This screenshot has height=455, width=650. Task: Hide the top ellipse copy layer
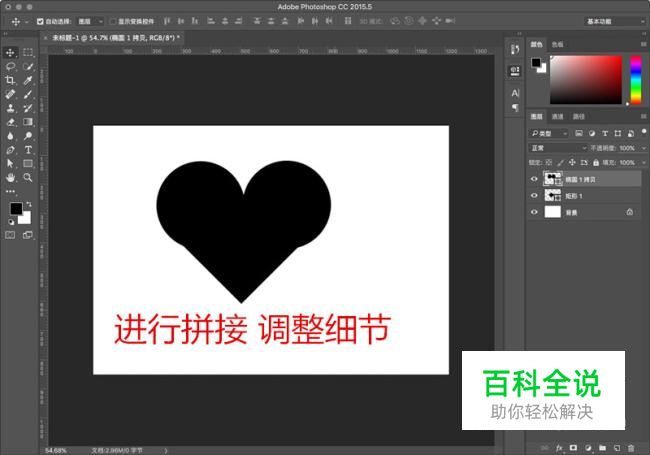[534, 179]
